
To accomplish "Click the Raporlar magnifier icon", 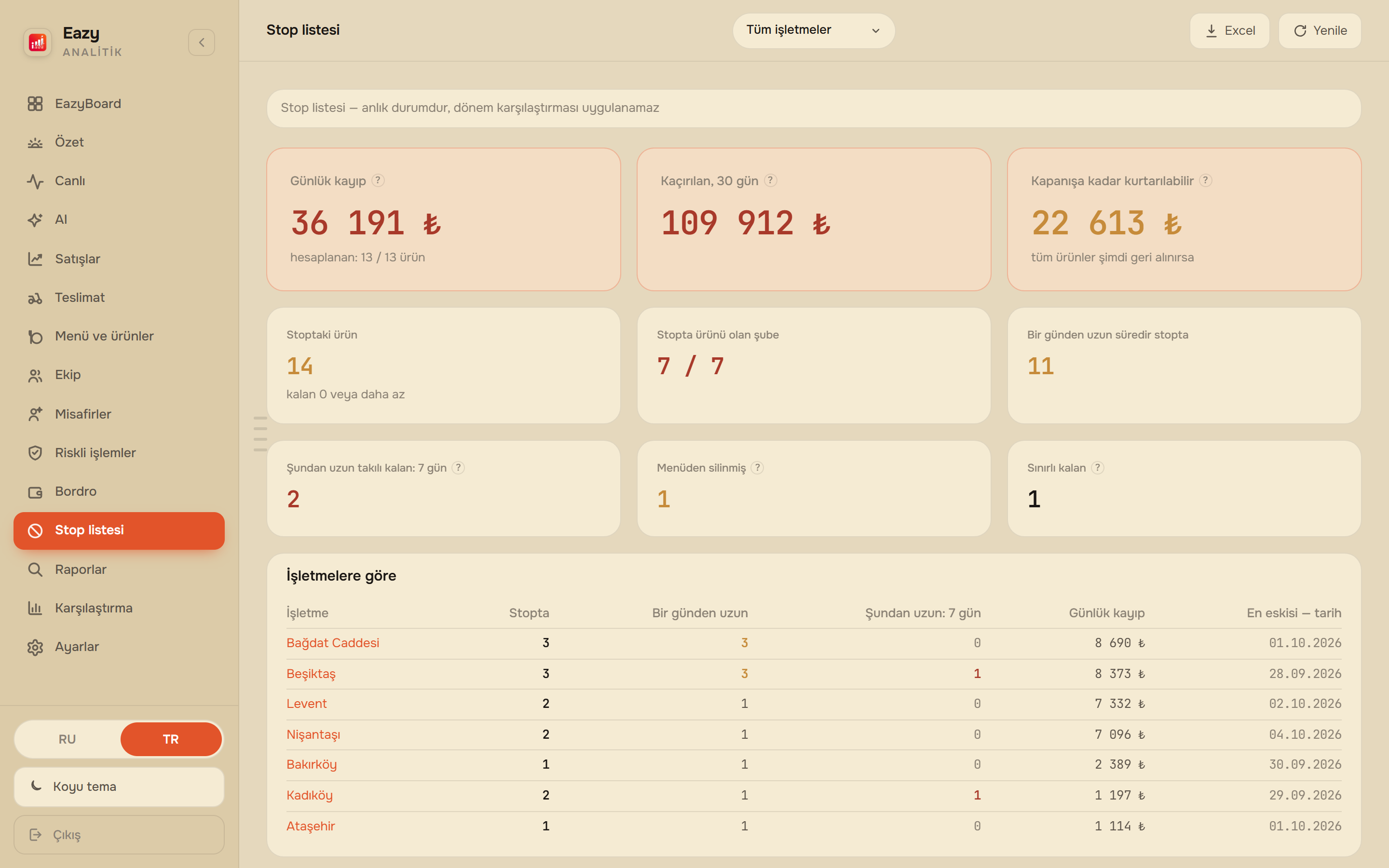I will tap(35, 570).
